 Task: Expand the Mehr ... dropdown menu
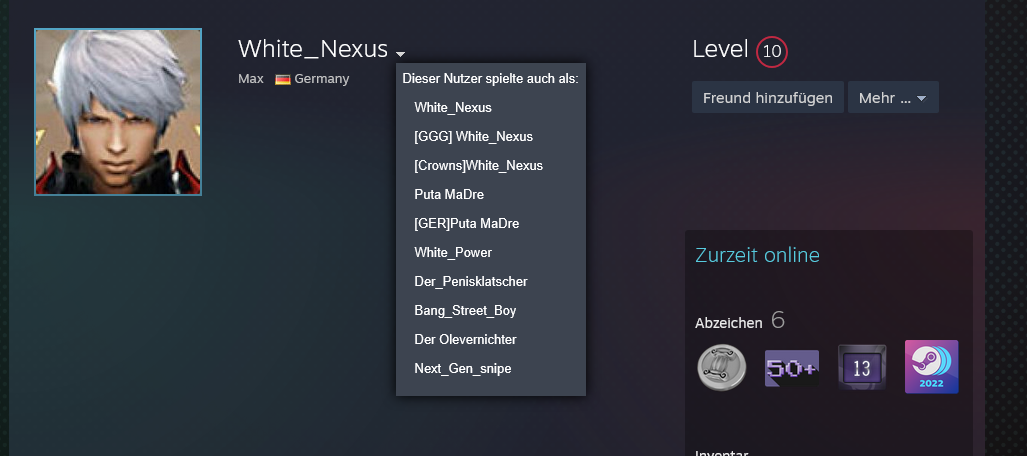(x=893, y=98)
